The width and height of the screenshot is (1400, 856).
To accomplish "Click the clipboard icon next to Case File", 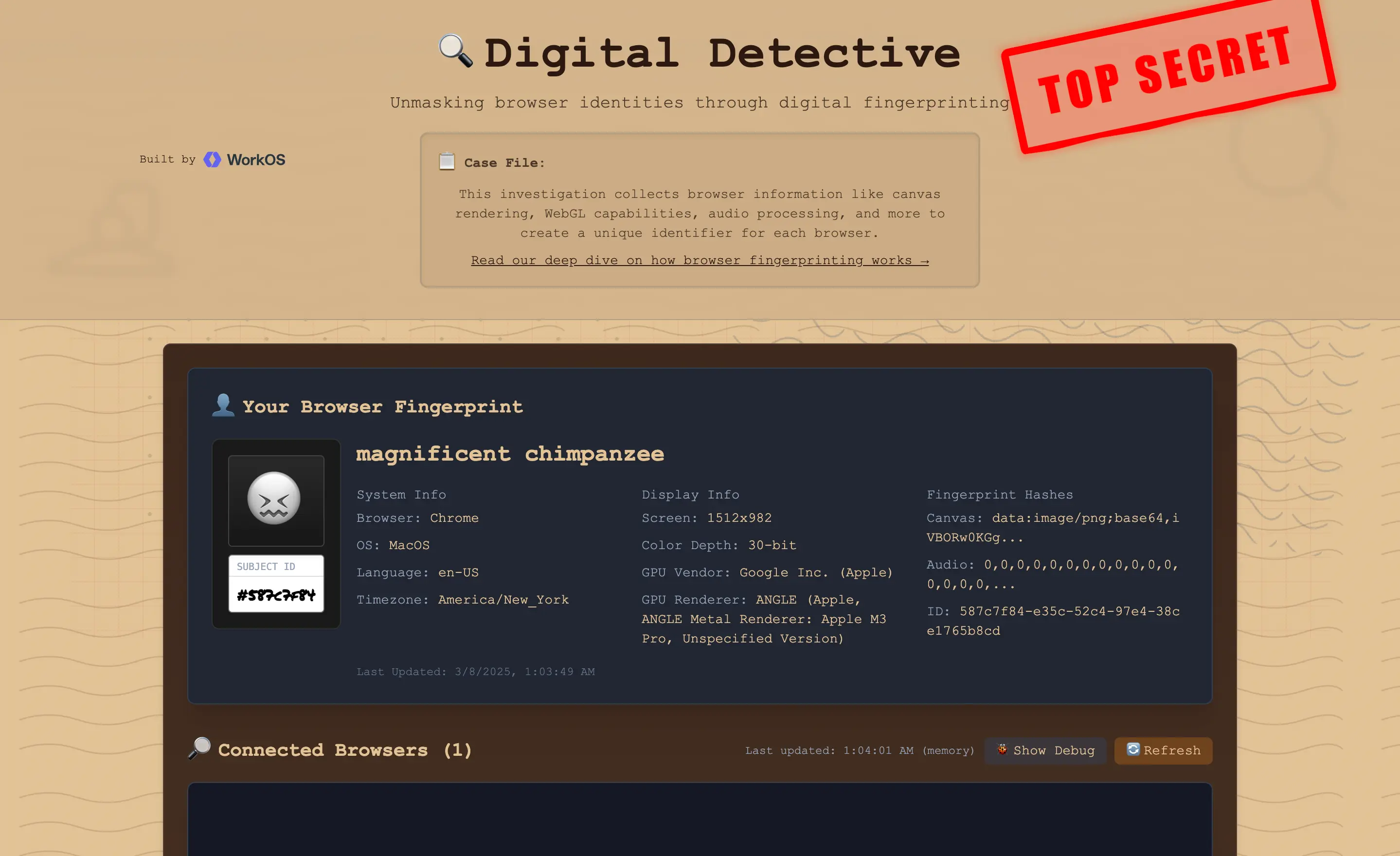I will (x=447, y=161).
